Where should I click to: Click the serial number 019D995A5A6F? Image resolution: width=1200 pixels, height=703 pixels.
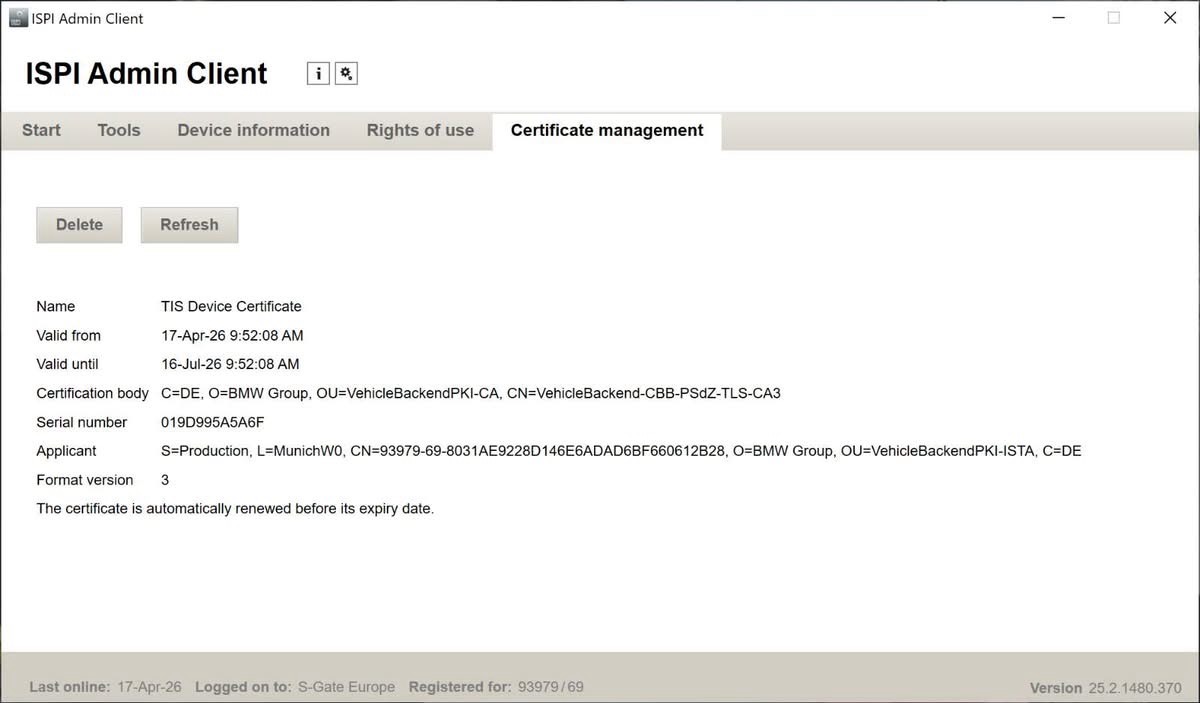[212, 422]
